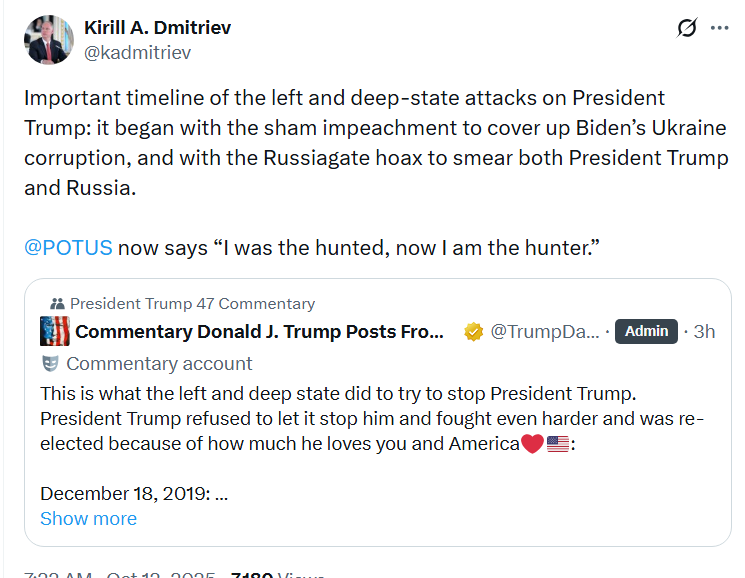Click the Commentary account label text

[x=159, y=363]
